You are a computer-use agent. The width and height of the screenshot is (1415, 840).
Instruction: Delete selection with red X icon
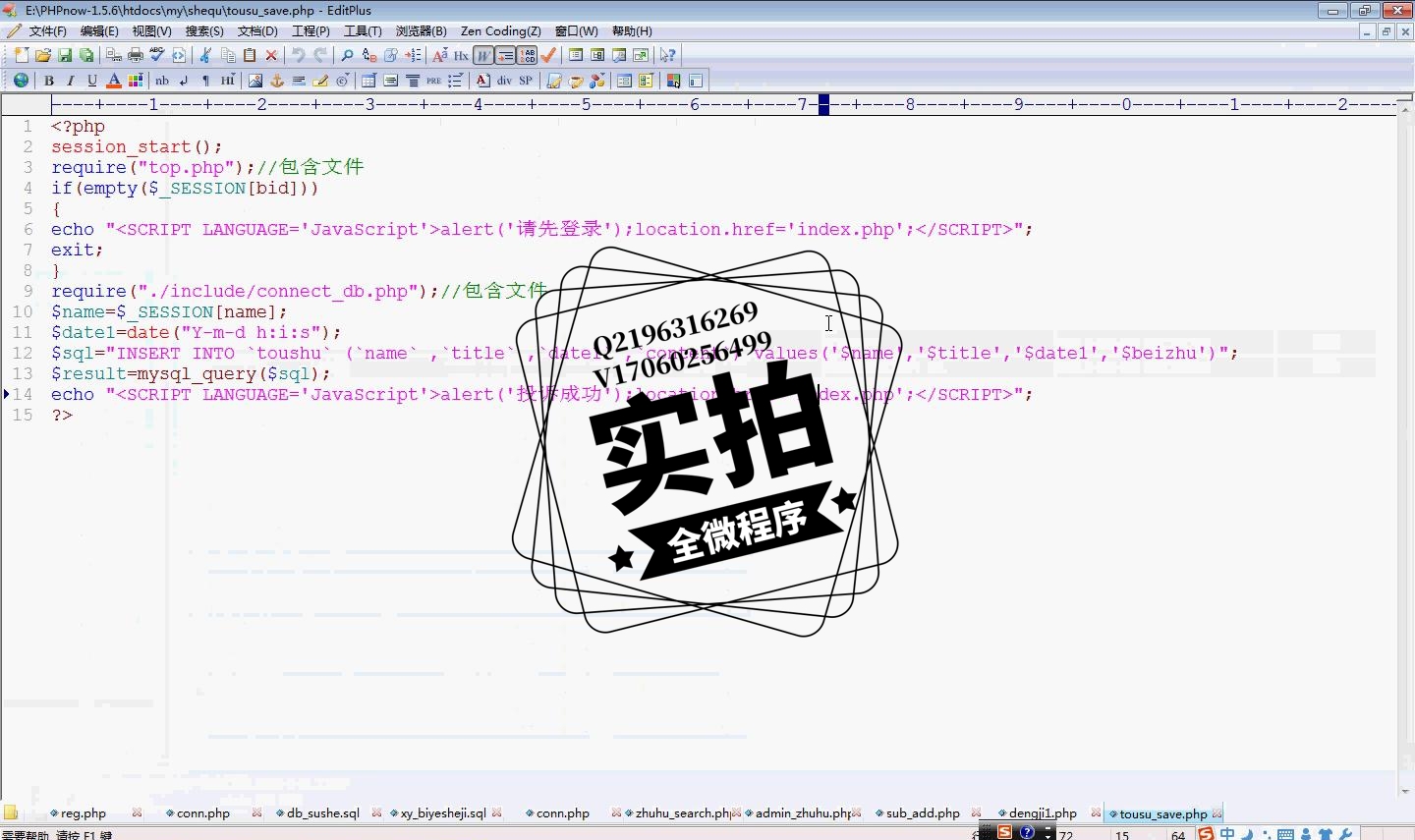coord(271,55)
